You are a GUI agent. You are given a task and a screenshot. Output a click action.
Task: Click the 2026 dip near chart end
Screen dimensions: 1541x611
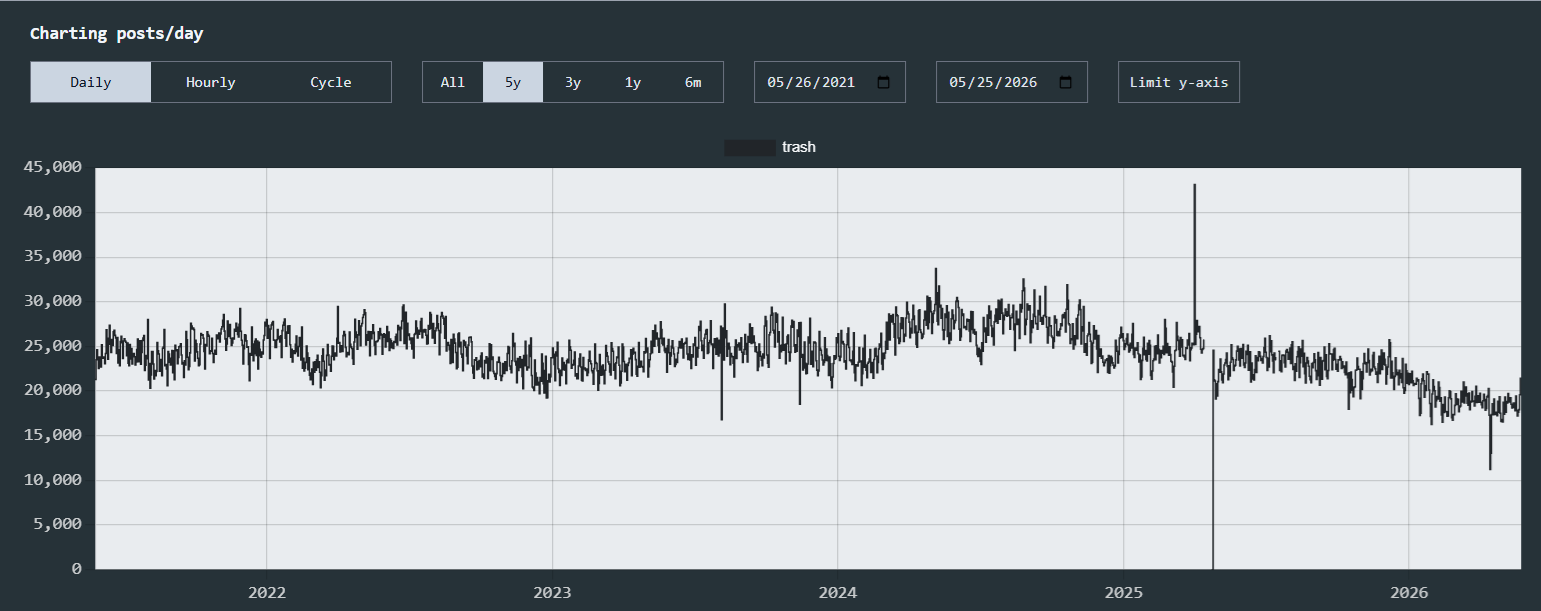(x=1490, y=468)
